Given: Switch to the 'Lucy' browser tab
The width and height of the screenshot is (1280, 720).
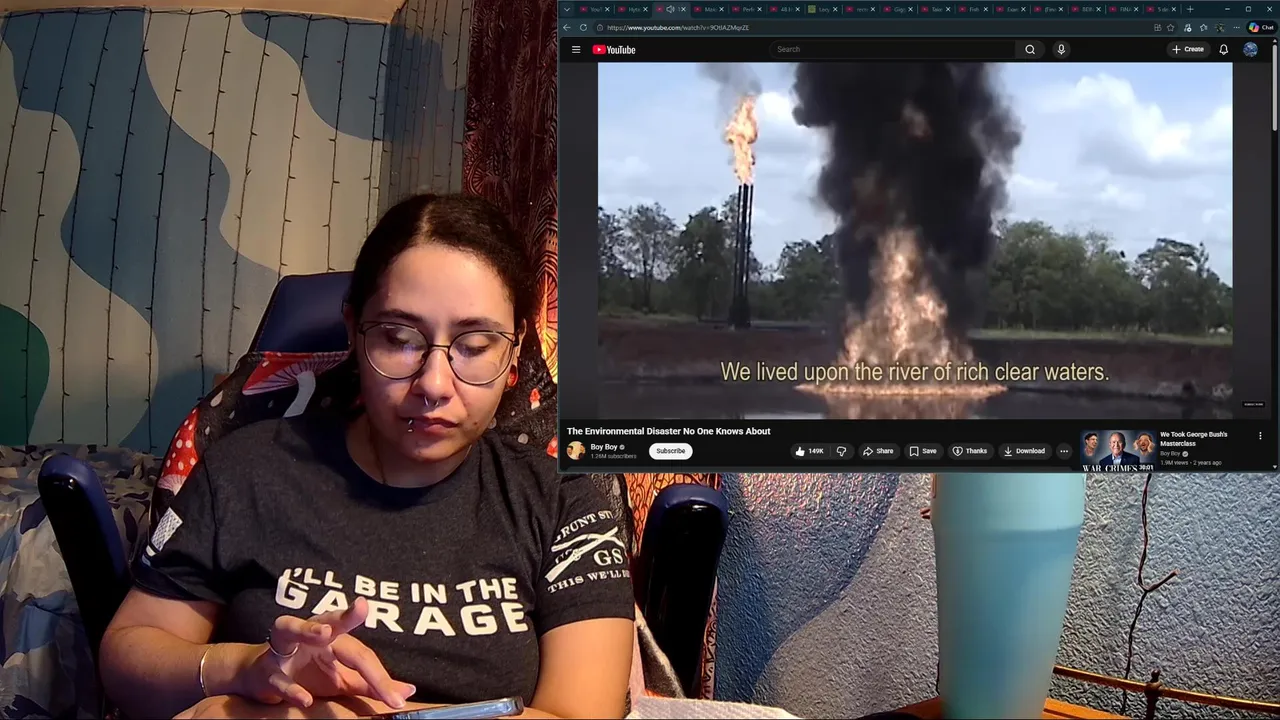Looking at the screenshot, I should (821, 9).
